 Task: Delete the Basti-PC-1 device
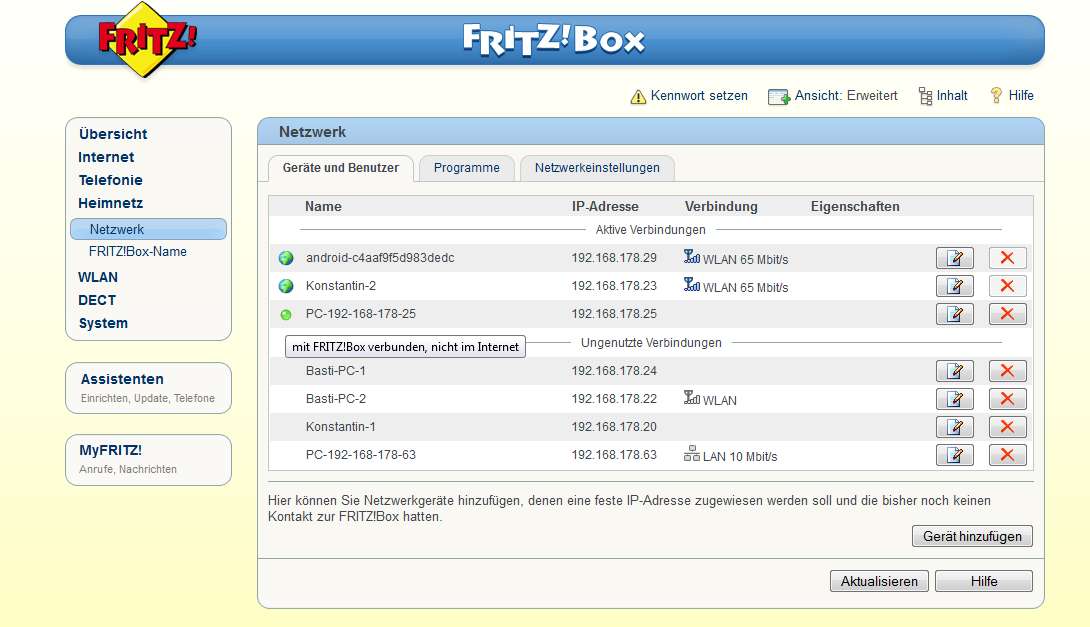(x=1007, y=370)
